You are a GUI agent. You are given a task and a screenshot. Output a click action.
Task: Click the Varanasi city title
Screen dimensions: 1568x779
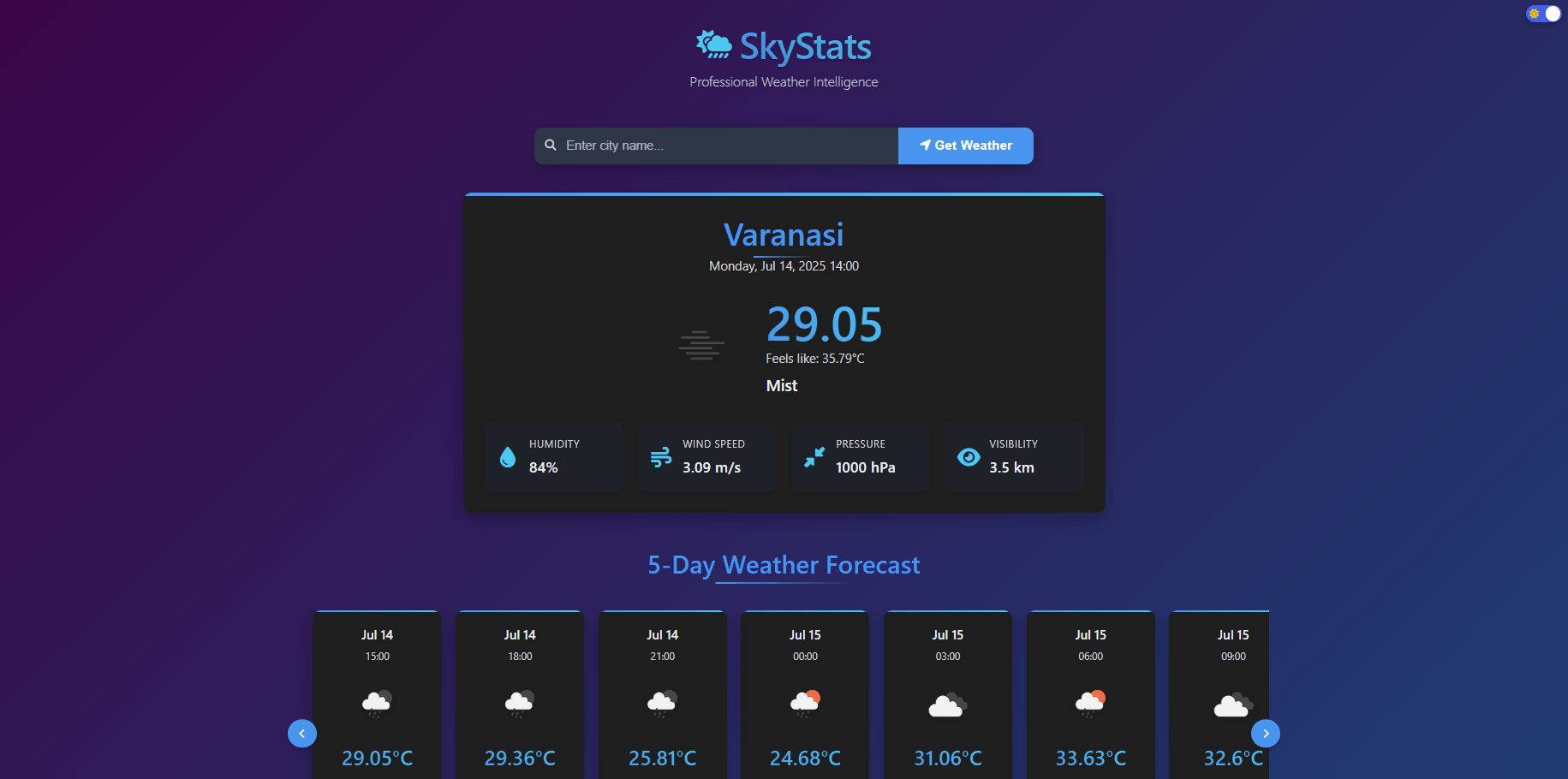[784, 235]
